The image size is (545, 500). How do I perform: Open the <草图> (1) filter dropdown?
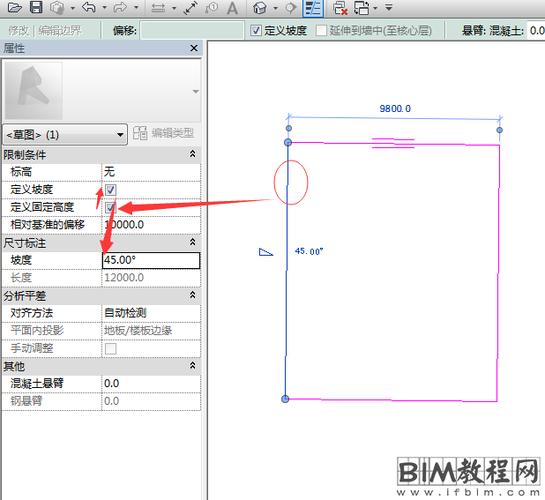point(65,134)
